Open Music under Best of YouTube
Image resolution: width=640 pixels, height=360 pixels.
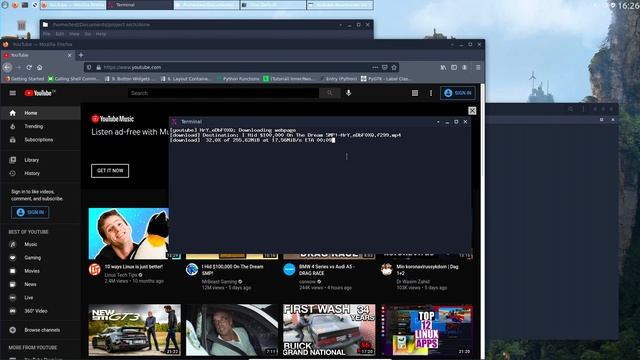coord(40,244)
